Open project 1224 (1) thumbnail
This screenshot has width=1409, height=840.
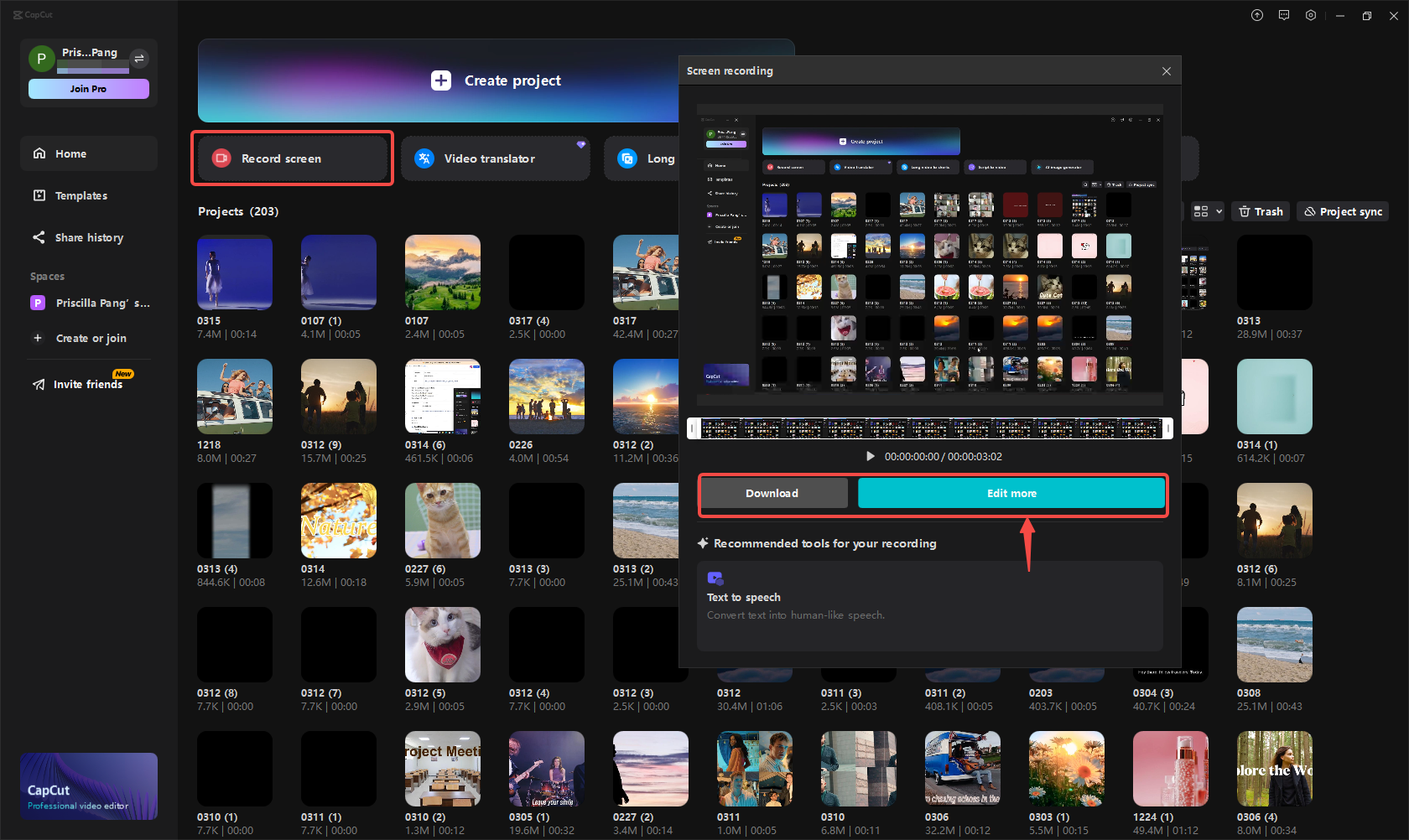click(1171, 769)
